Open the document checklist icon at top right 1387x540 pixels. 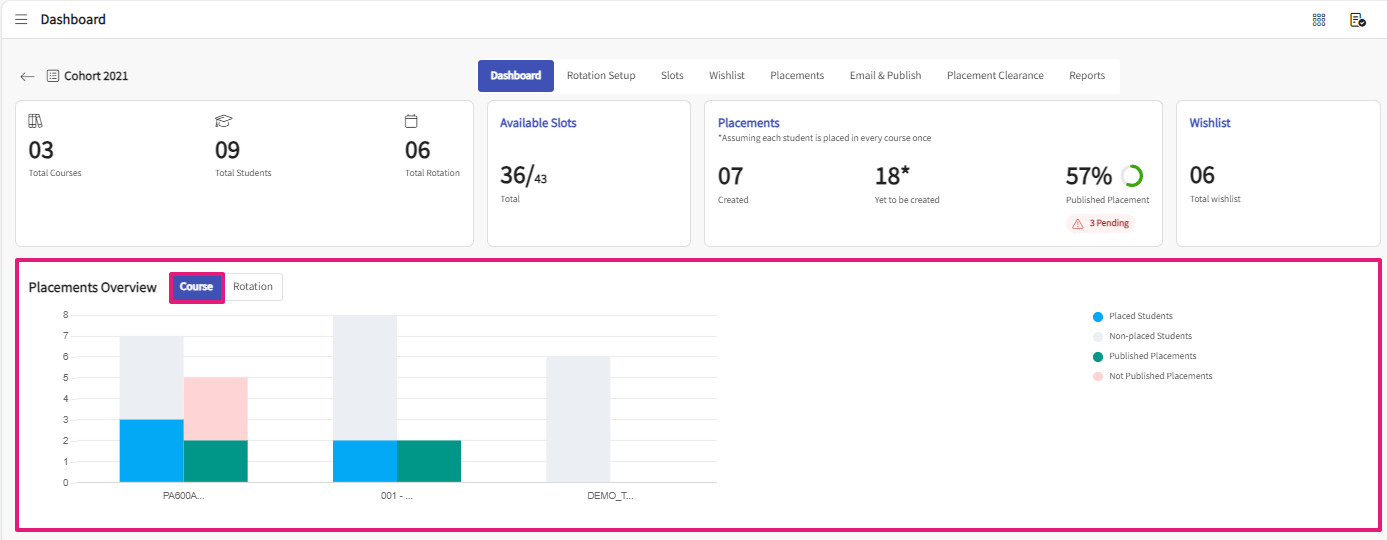tap(1357, 19)
